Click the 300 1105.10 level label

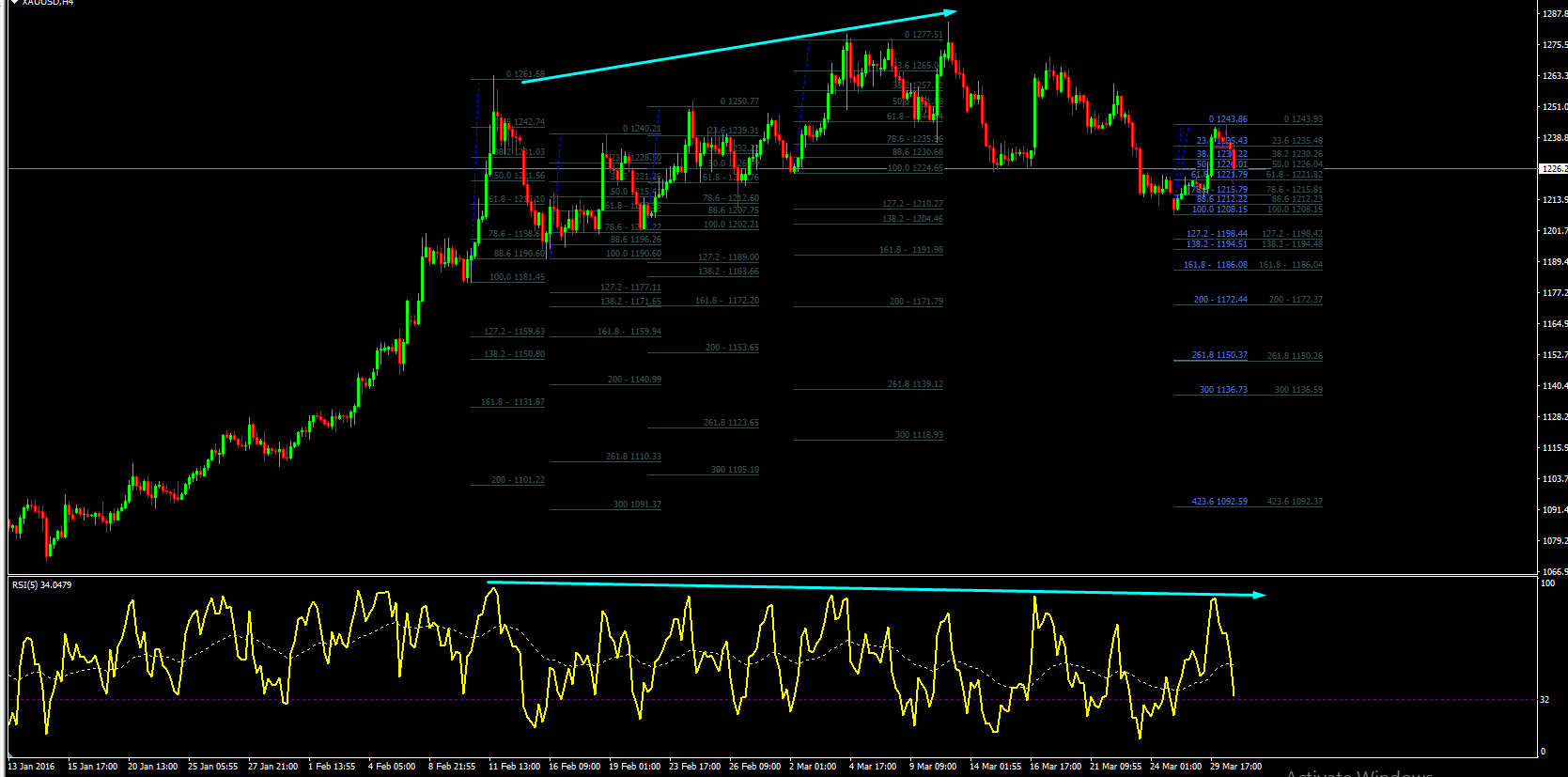pos(735,470)
